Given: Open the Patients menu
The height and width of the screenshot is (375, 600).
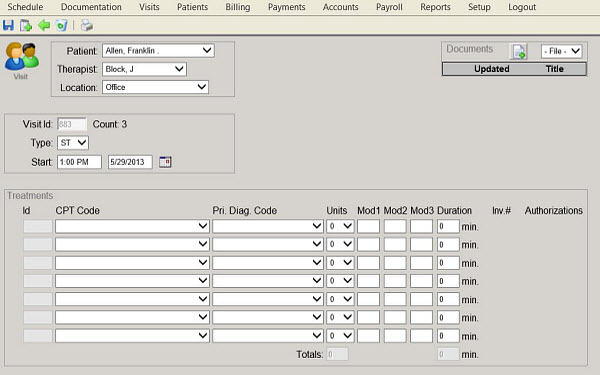Looking at the screenshot, I should tap(192, 7).
